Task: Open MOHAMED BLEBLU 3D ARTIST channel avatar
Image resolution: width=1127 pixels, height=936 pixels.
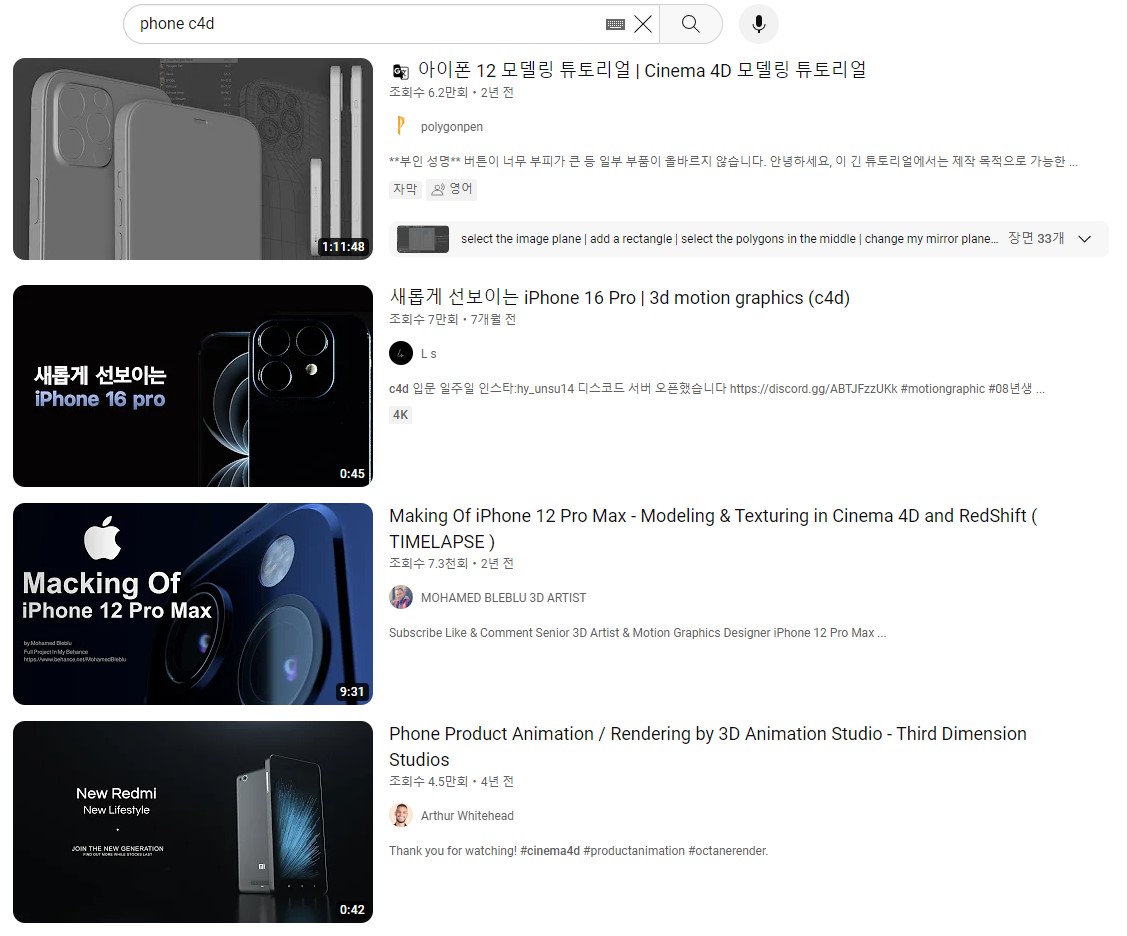Action: click(401, 597)
